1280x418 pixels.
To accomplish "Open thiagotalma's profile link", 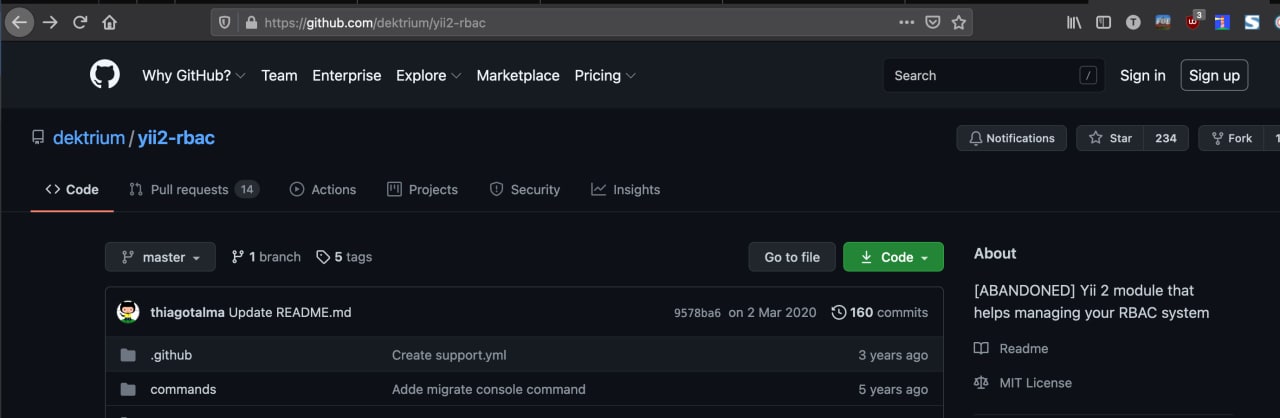I will point(187,312).
